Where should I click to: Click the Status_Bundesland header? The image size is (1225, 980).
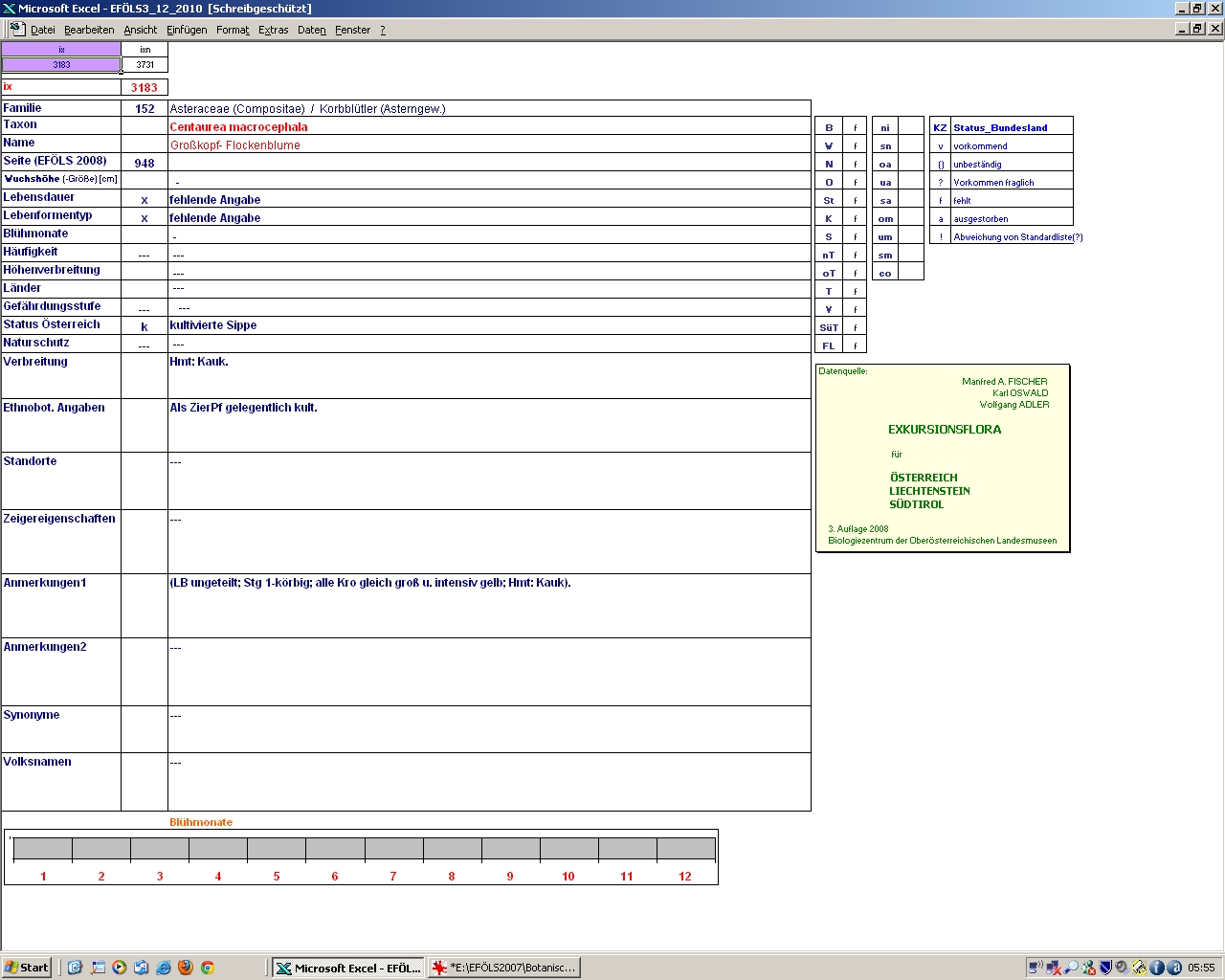pyautogui.click(x=1000, y=127)
